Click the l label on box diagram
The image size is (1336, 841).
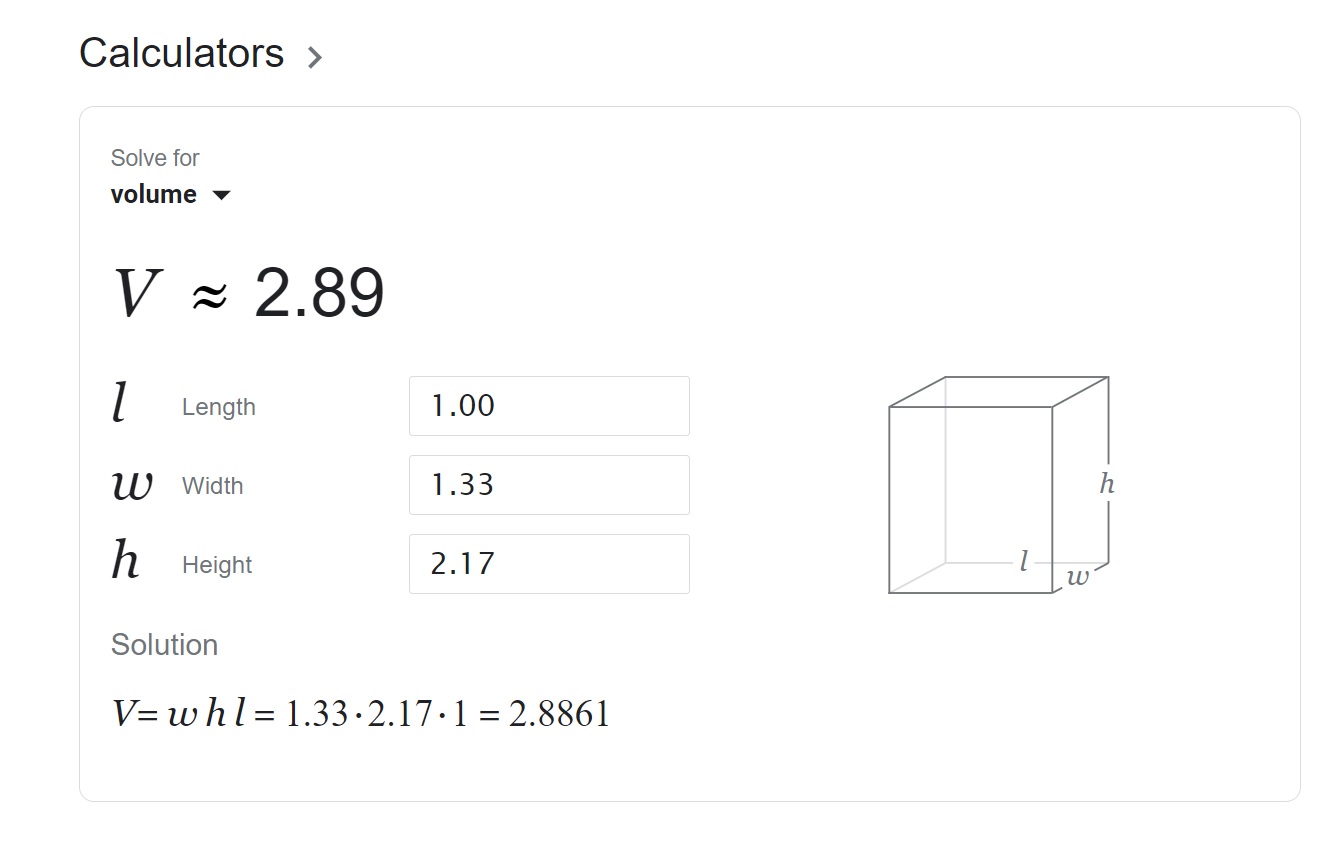(x=1023, y=562)
